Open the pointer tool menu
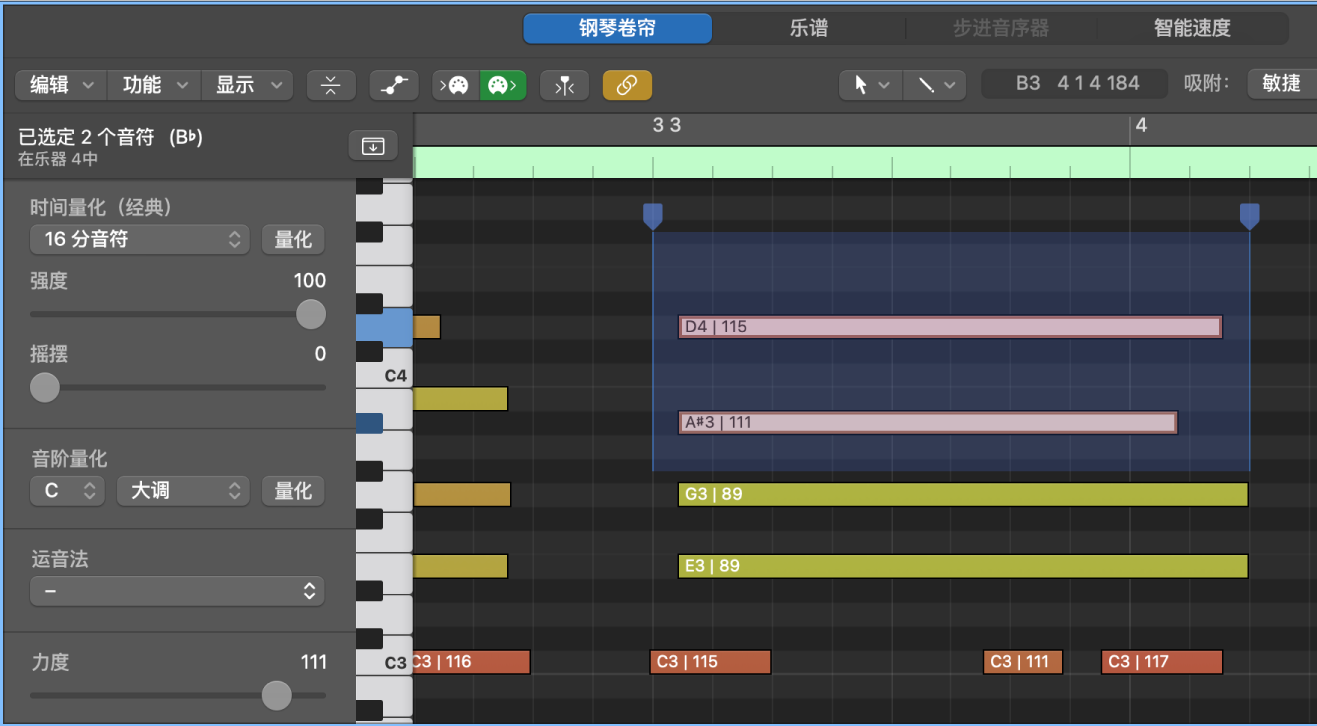 (871, 85)
